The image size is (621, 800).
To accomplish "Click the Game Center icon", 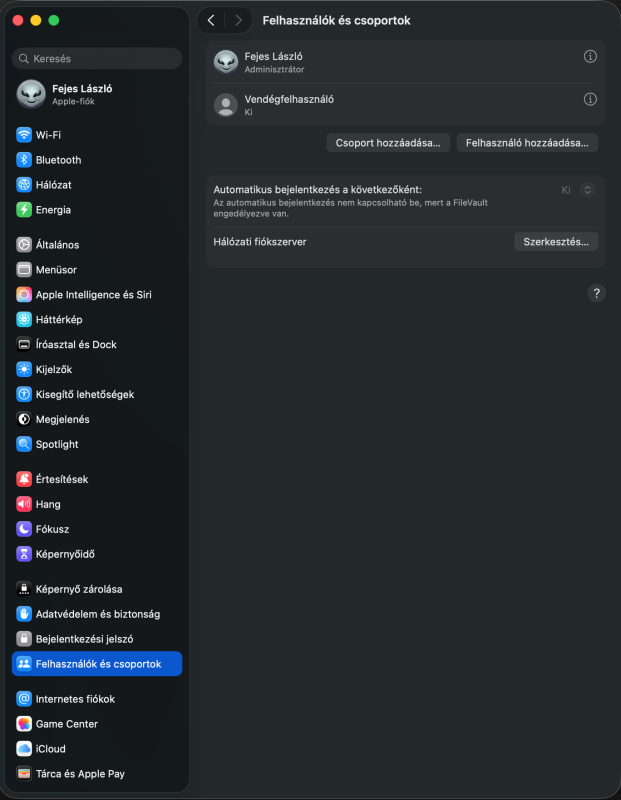I will 24,724.
